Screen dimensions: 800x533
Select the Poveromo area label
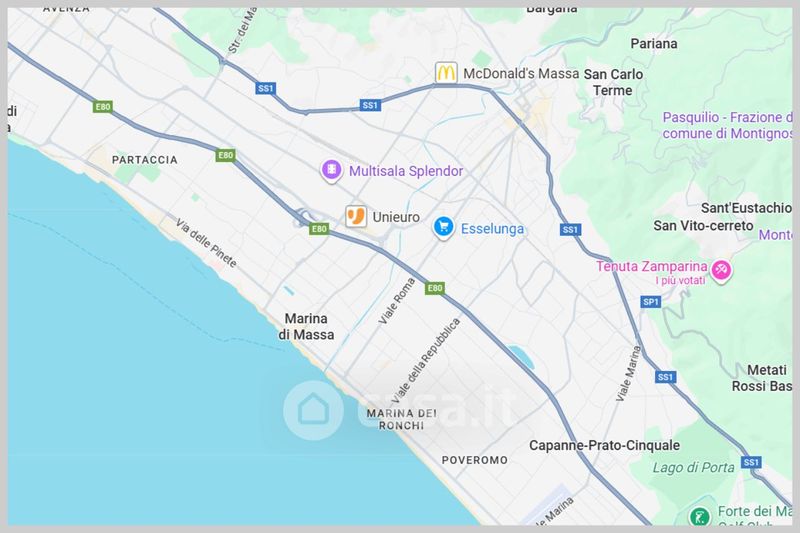[474, 460]
